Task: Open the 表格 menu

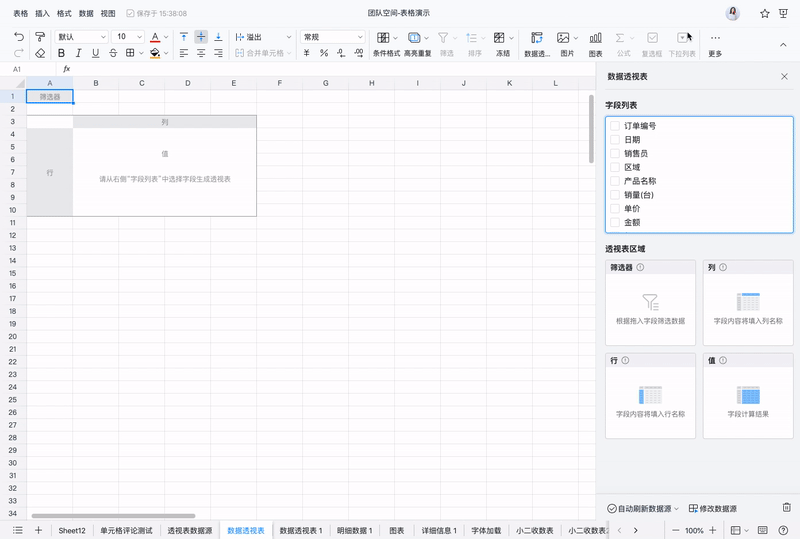Action: pos(20,13)
